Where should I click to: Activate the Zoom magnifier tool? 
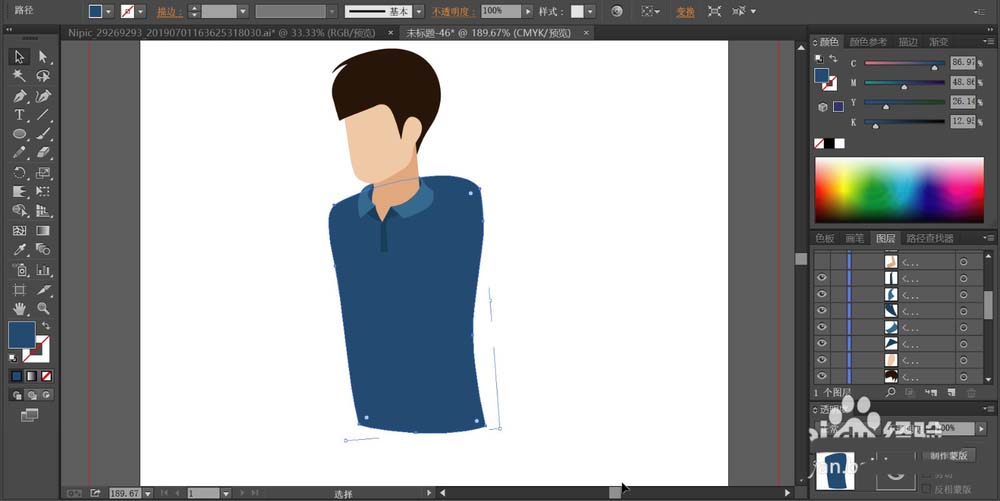[x=43, y=308]
